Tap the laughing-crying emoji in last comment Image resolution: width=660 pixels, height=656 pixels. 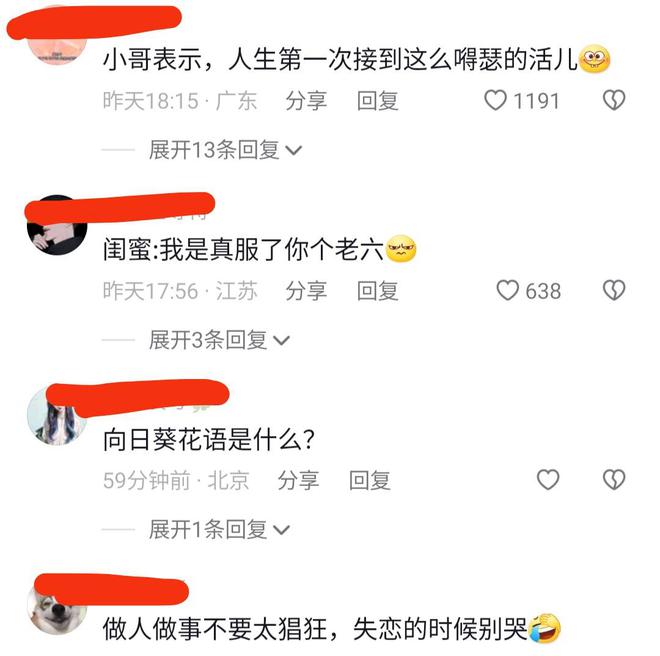[x=545, y=628]
